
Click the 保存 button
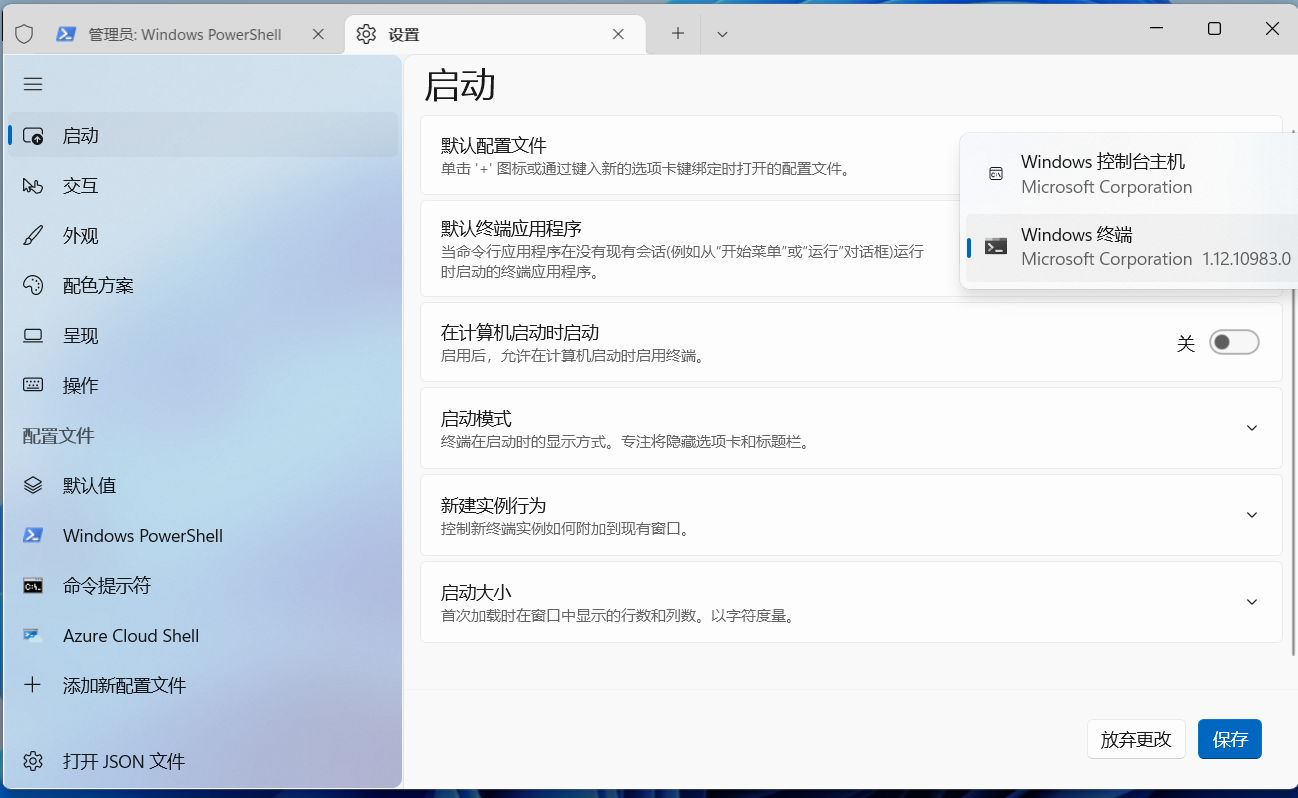pos(1230,739)
